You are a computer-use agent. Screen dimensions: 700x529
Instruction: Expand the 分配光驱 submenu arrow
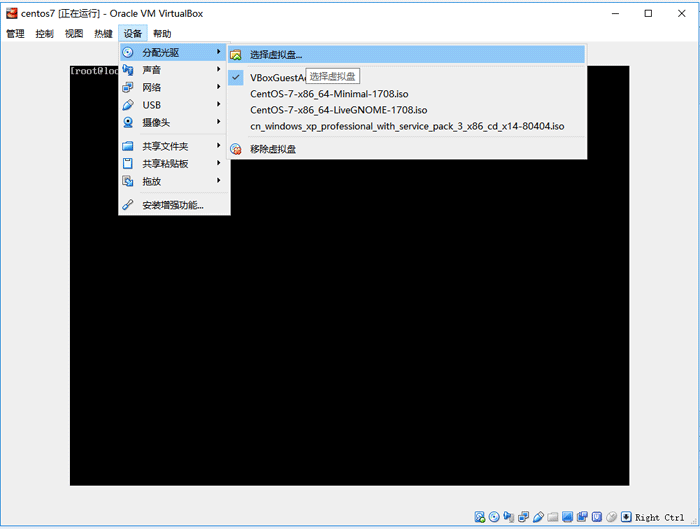(218, 52)
